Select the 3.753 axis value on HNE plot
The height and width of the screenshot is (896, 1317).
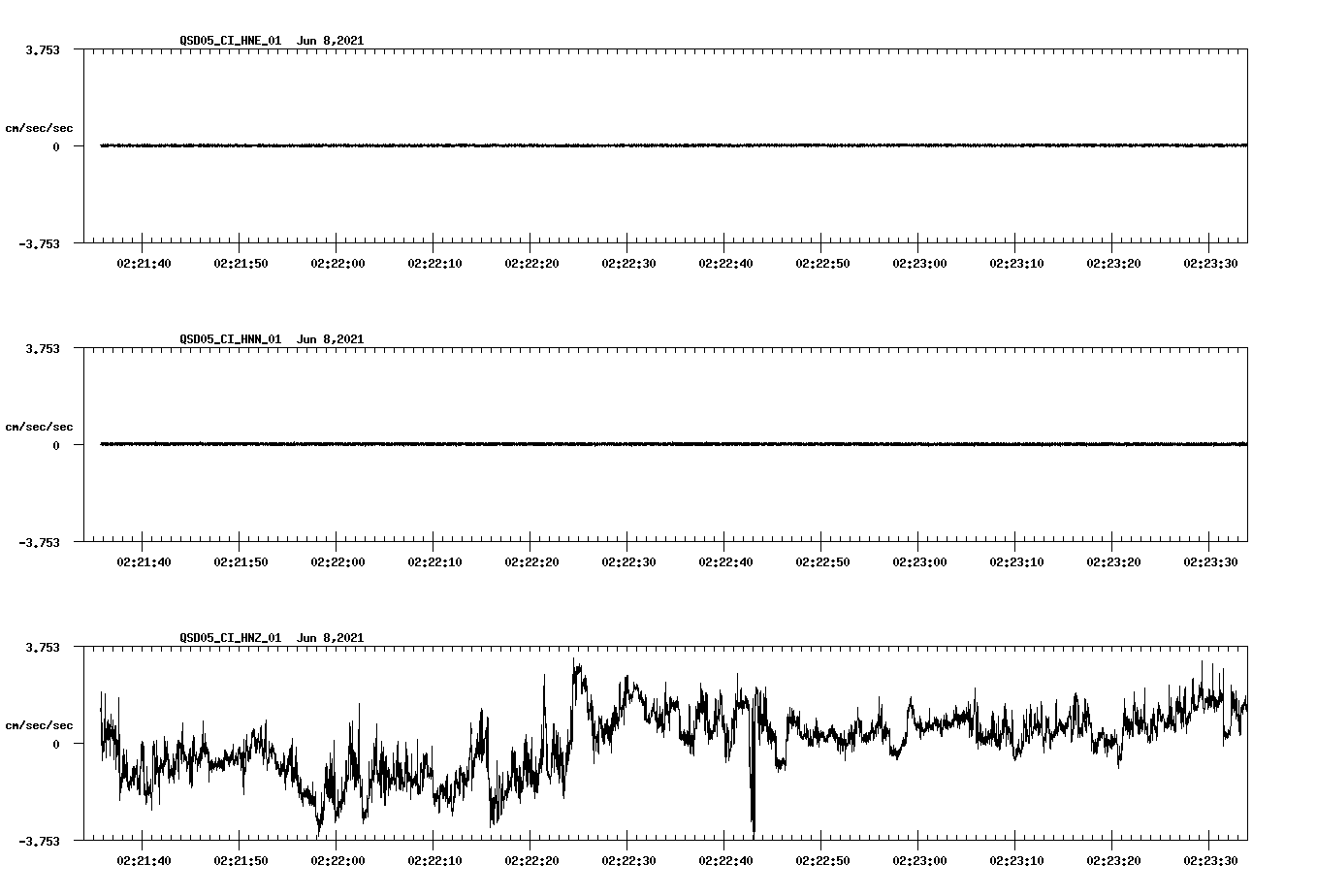43,49
